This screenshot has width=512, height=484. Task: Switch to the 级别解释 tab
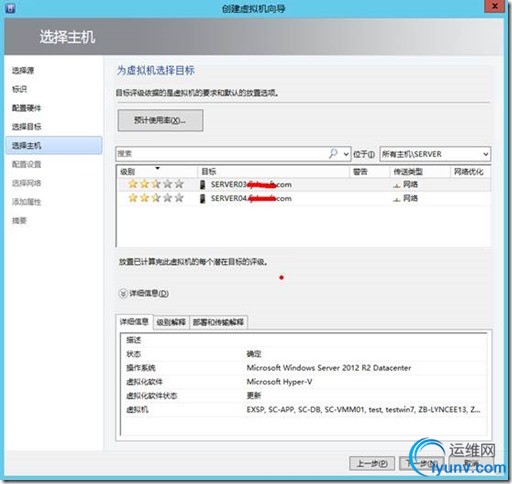pyautogui.click(x=171, y=322)
